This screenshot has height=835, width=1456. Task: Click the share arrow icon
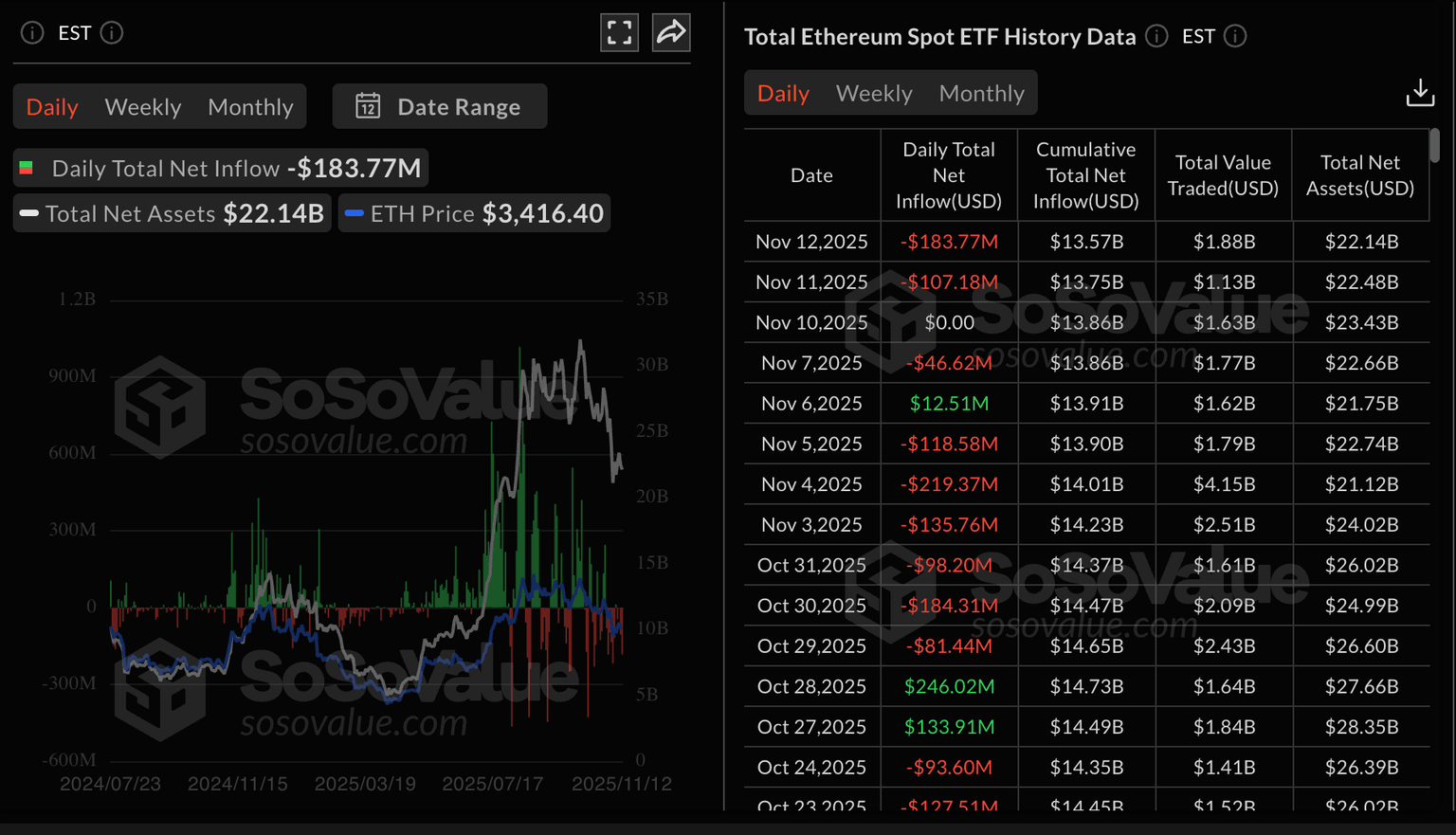(x=671, y=33)
